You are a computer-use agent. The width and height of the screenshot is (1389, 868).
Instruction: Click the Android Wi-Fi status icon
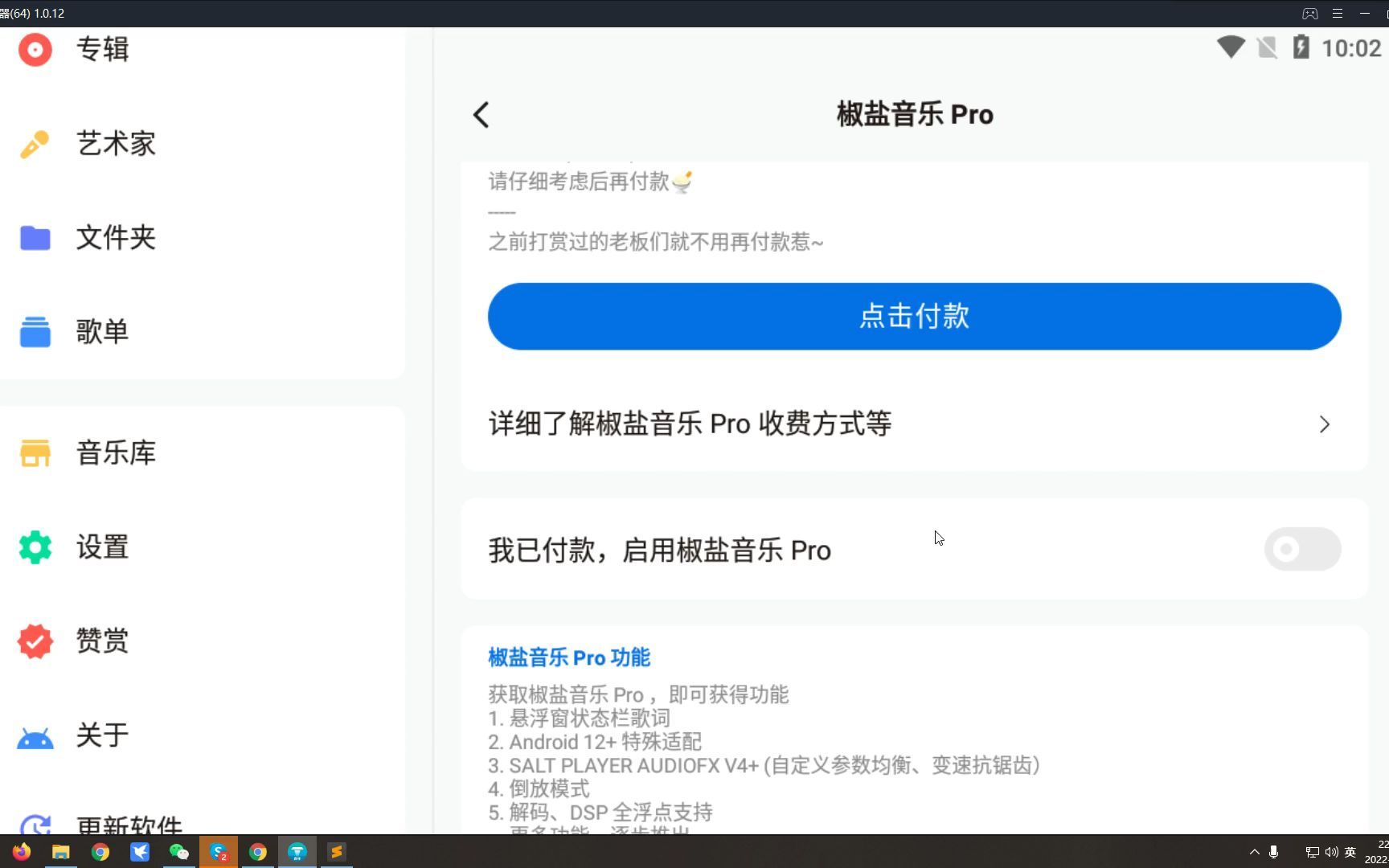[1231, 47]
